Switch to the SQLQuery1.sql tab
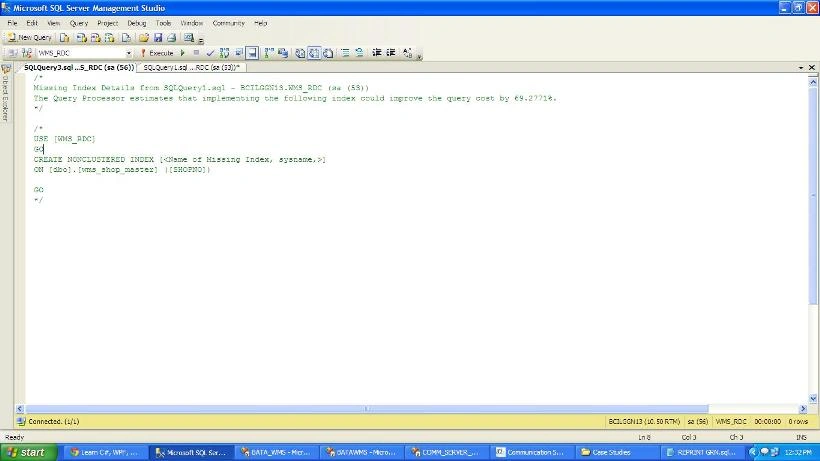Image resolution: width=820 pixels, height=461 pixels. point(191,67)
